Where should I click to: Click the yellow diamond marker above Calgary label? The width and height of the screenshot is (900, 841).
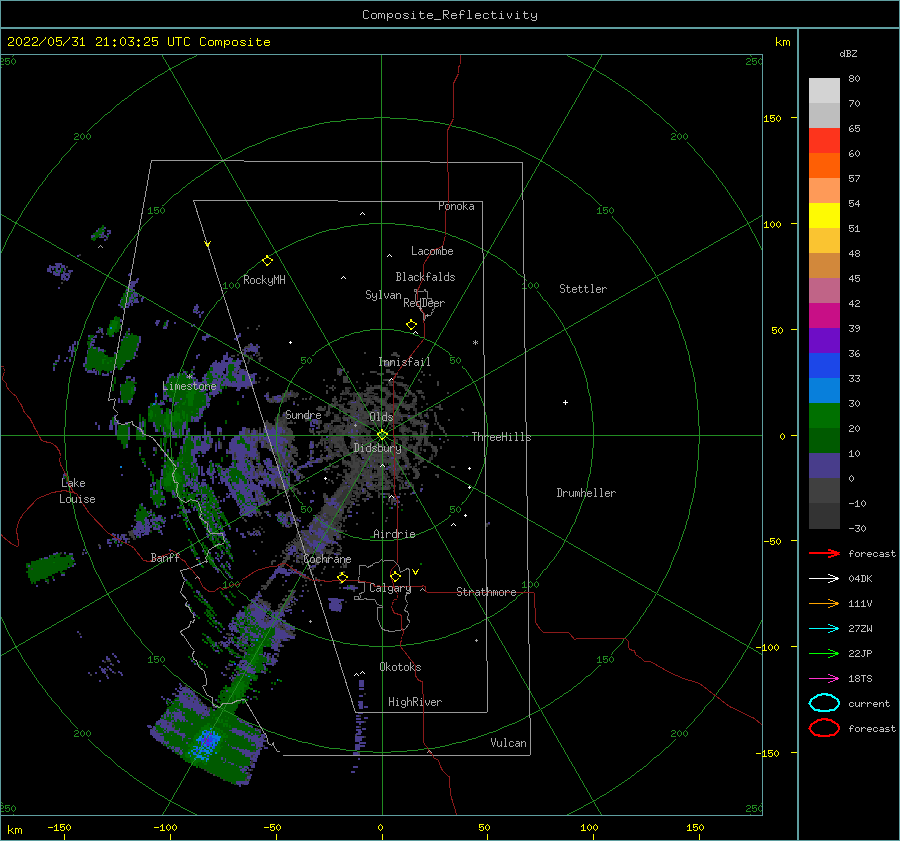[395, 576]
